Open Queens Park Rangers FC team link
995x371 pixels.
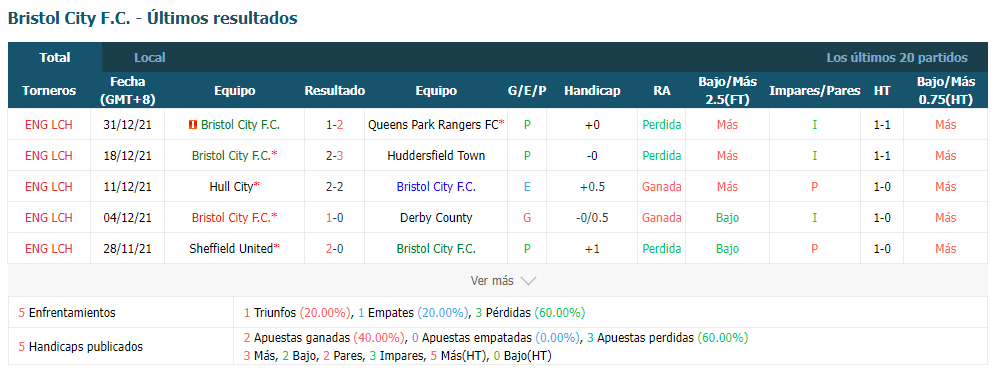coord(433,125)
